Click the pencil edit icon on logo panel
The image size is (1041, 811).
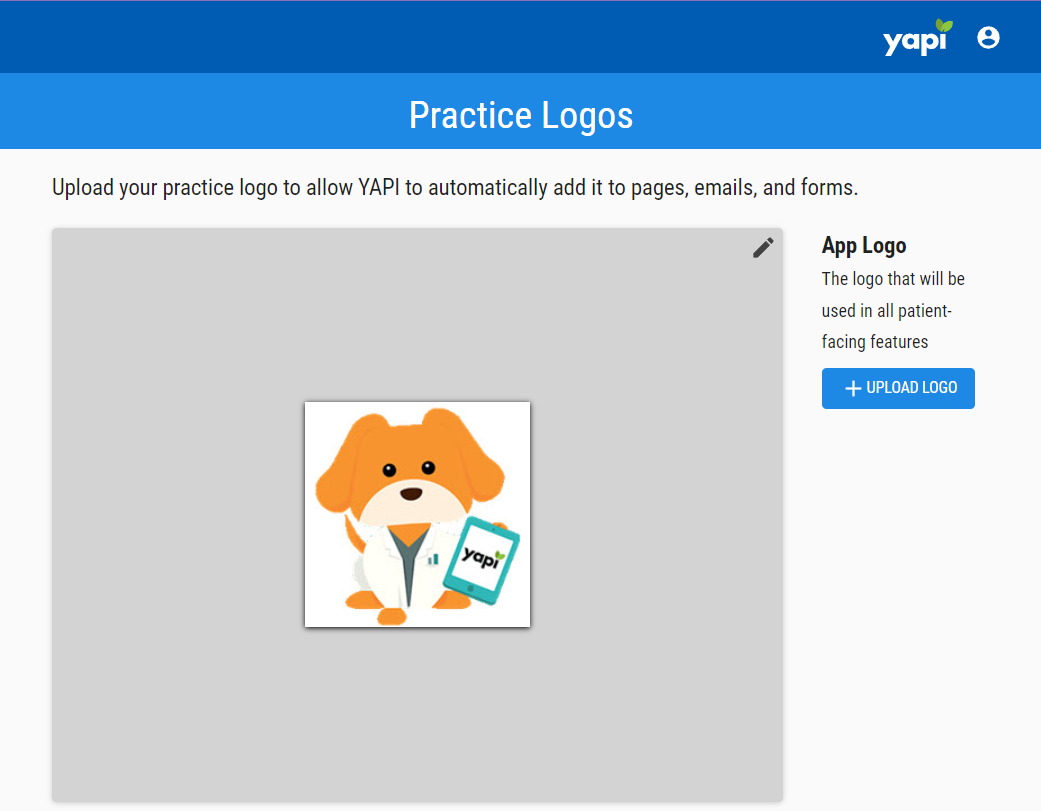pyautogui.click(x=763, y=248)
